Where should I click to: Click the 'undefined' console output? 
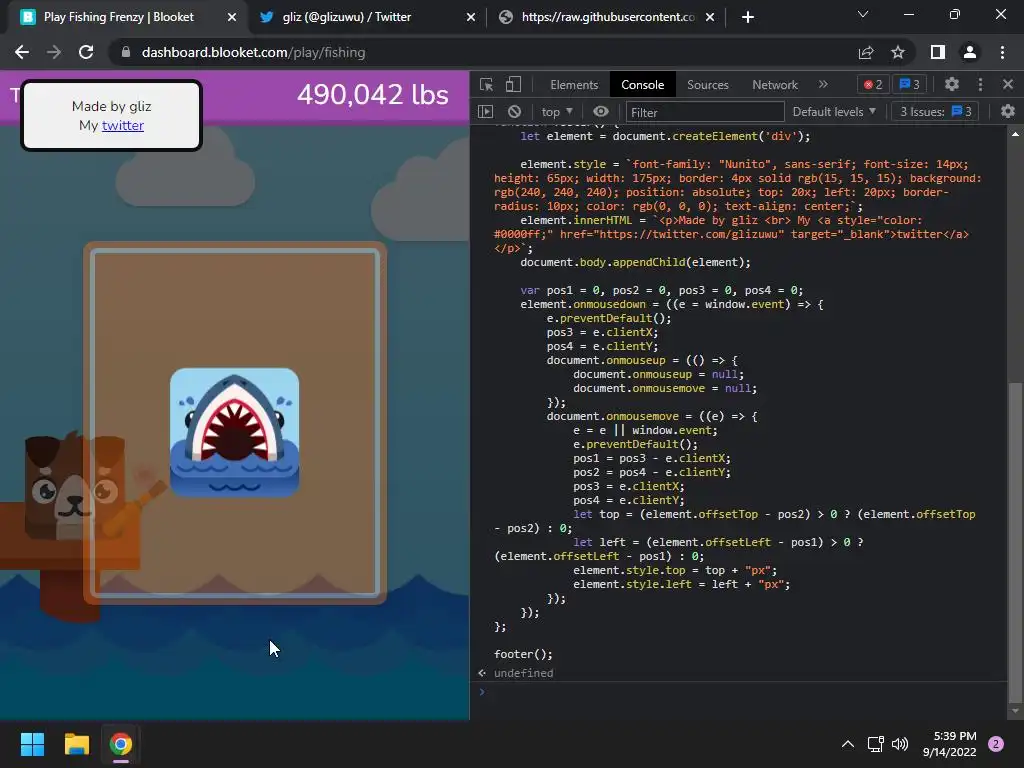click(x=523, y=673)
